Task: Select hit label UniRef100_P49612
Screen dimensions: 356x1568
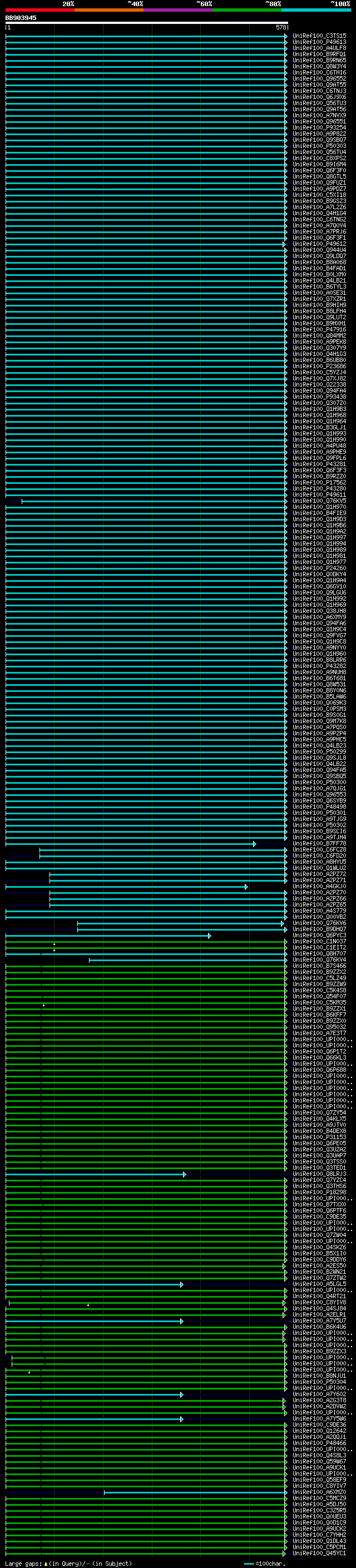Action: pos(319,244)
